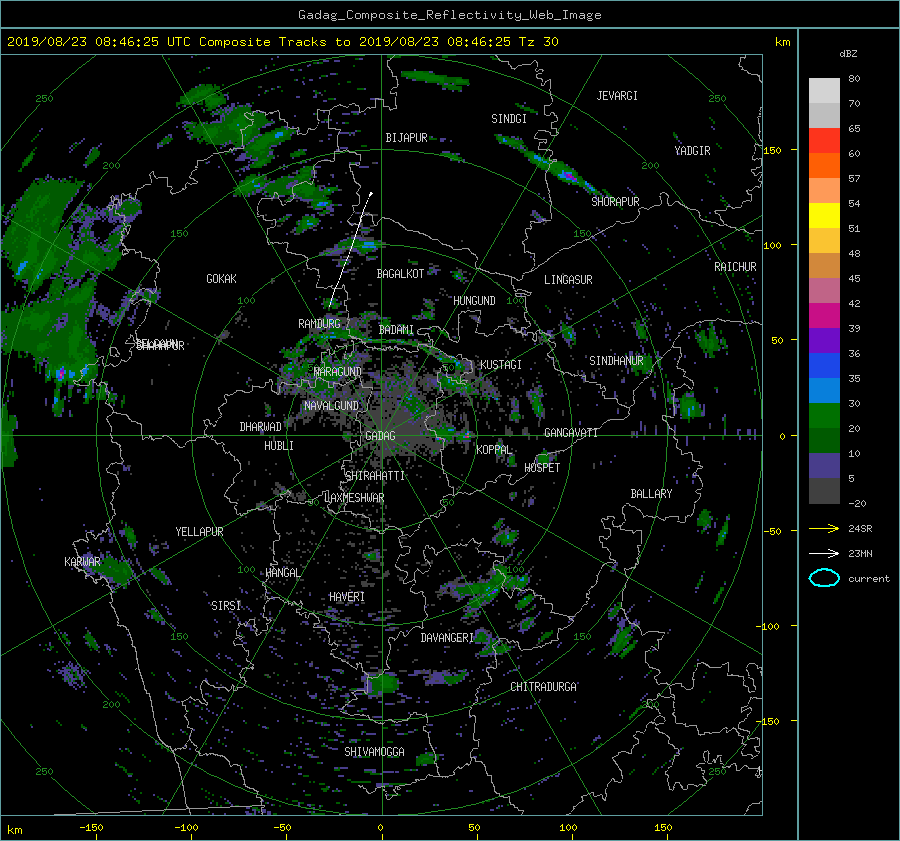The height and width of the screenshot is (841, 900).
Task: Click the CHITRADURGA city label
Action: pos(543,687)
